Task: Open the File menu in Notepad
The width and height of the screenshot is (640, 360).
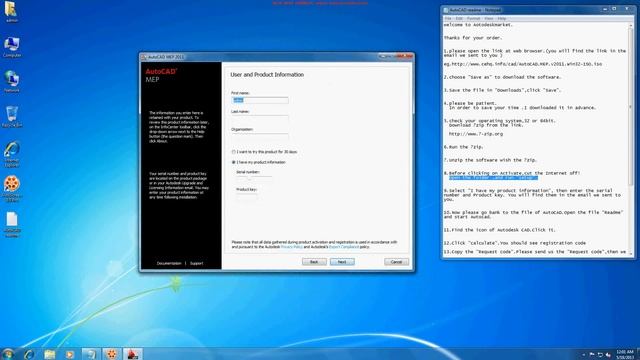Action: point(448,18)
